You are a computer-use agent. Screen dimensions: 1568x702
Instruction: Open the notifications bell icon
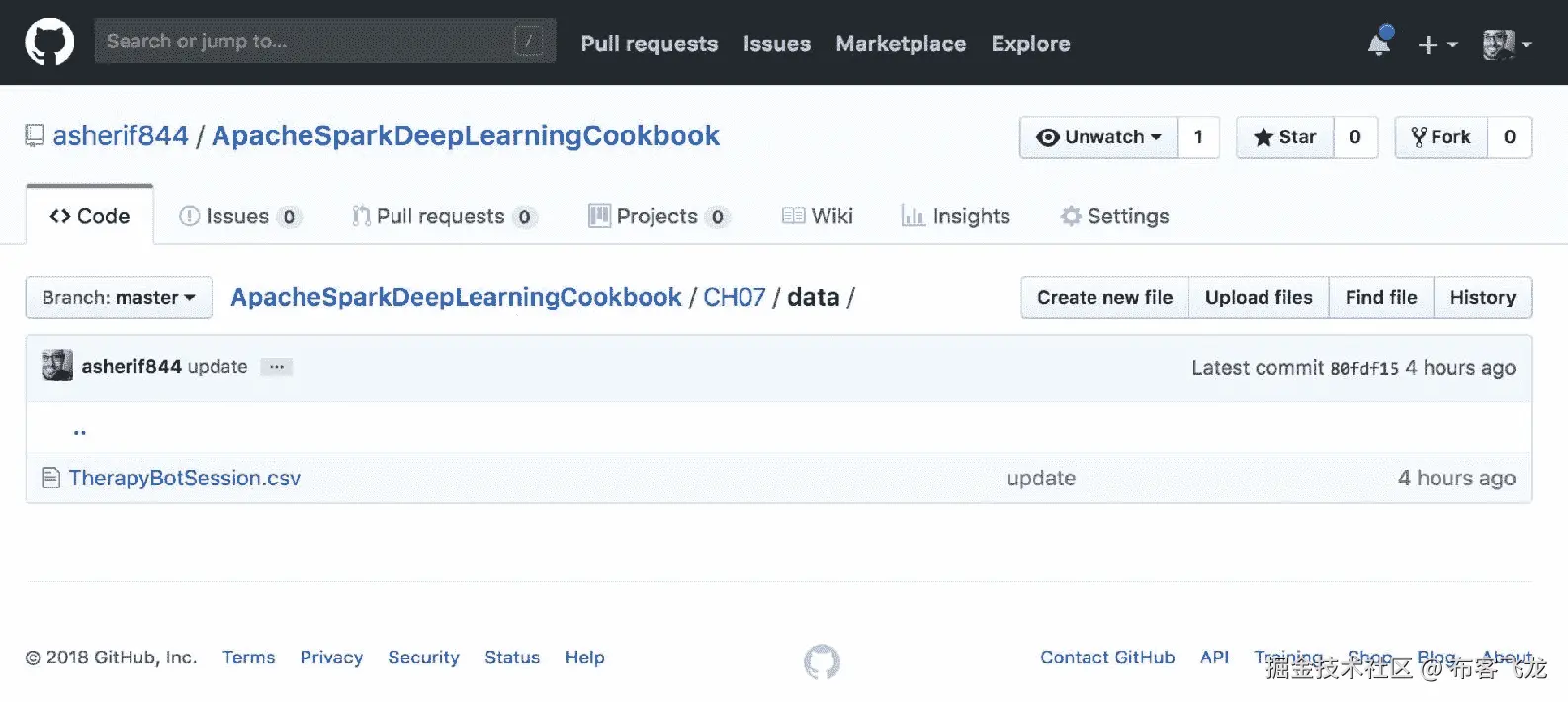(1379, 43)
